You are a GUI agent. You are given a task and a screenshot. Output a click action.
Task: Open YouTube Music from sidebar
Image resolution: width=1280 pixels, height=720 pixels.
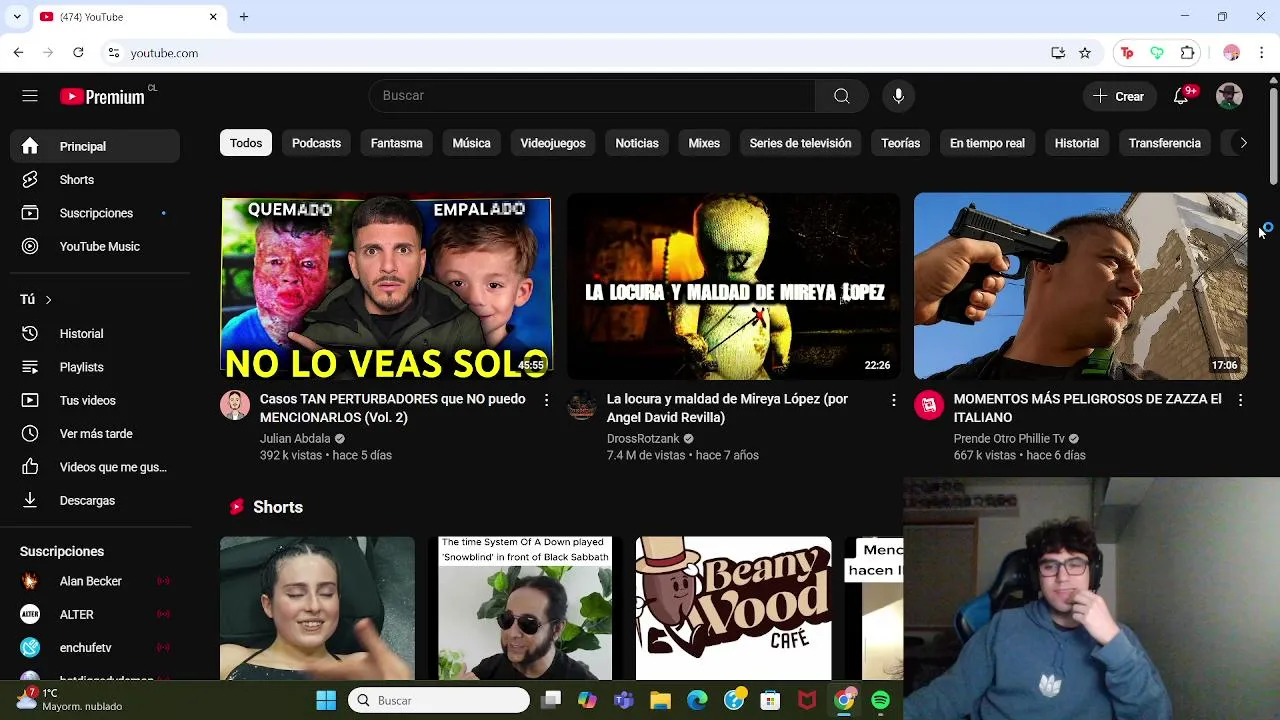pos(96,247)
